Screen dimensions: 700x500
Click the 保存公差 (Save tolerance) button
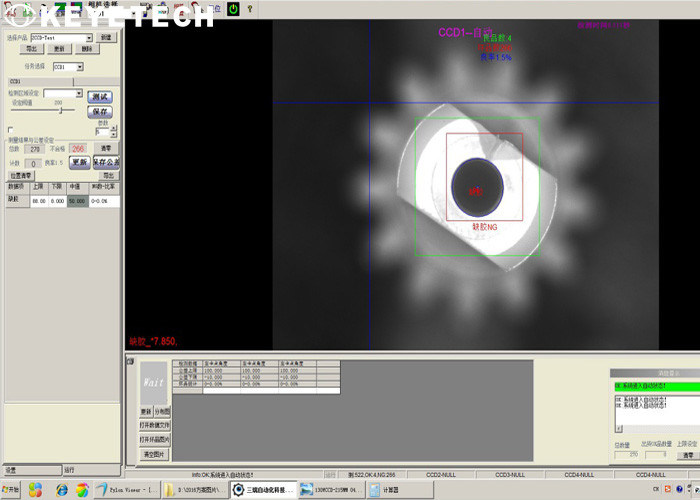(107, 162)
